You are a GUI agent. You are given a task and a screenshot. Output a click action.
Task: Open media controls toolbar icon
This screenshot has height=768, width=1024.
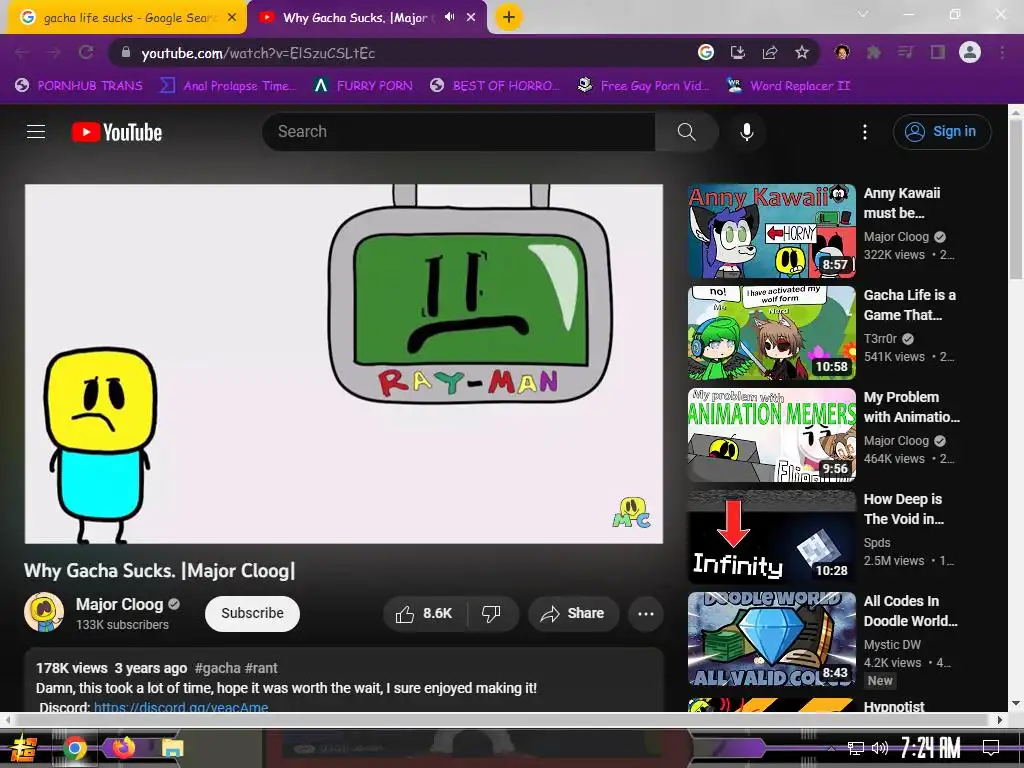coord(906,53)
